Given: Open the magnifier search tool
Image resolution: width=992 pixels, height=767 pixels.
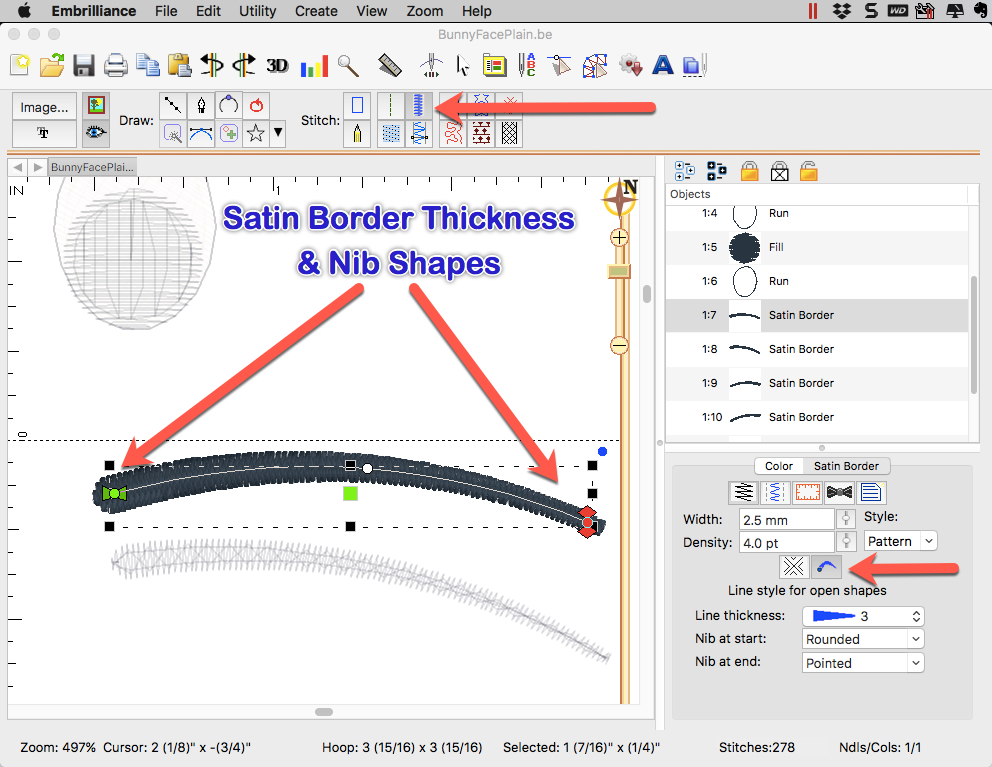Looking at the screenshot, I should [348, 66].
